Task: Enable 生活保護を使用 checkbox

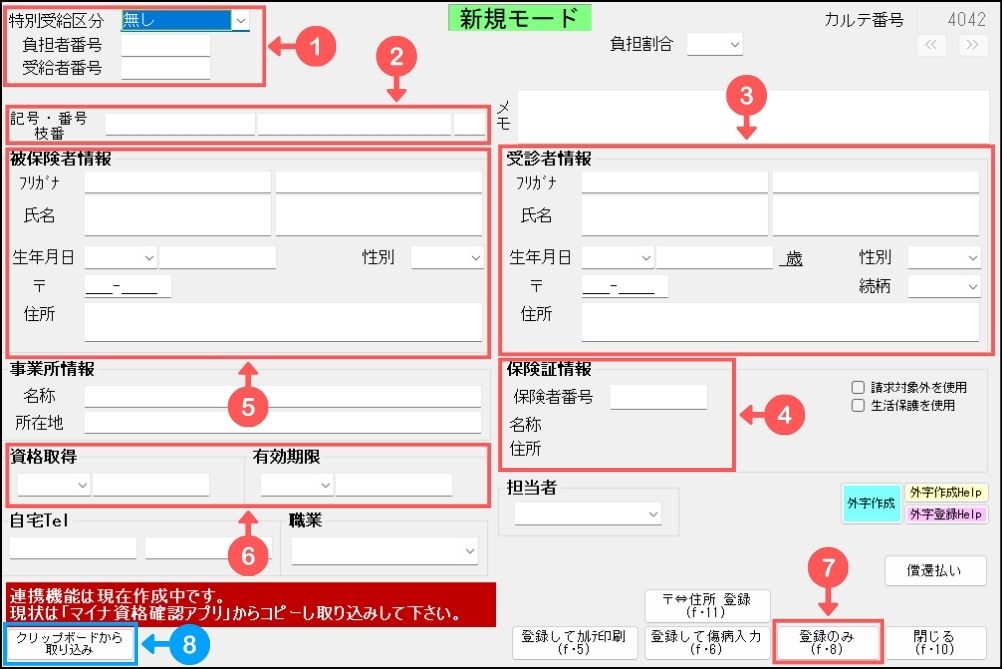Action: pos(857,406)
